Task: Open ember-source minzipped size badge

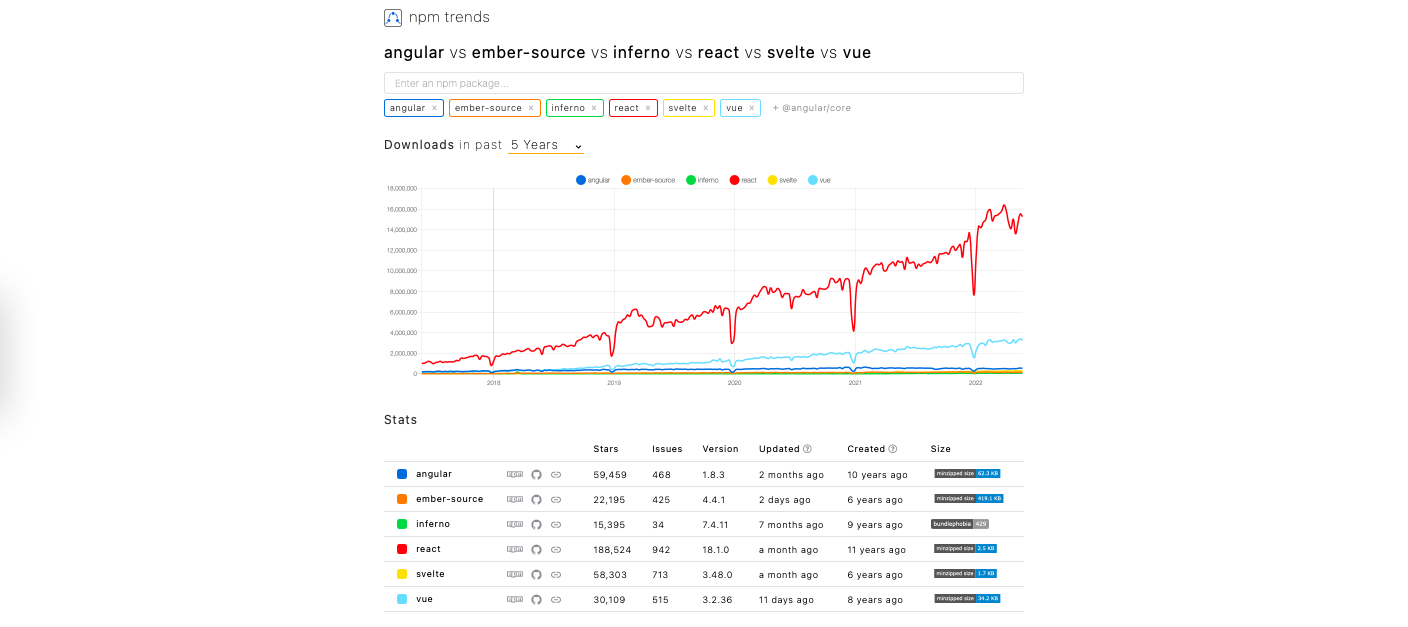Action: tap(969, 498)
